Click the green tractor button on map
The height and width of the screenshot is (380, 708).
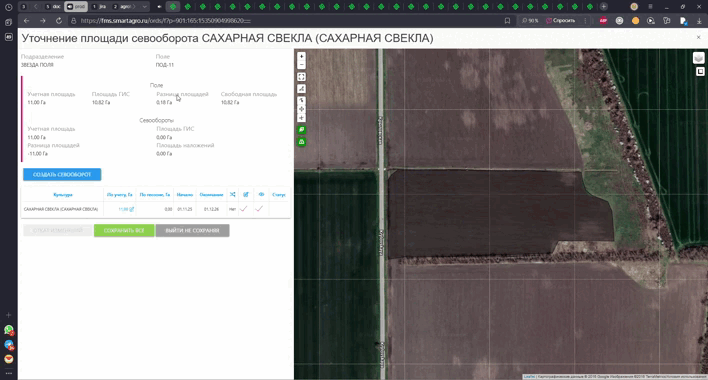(x=301, y=142)
